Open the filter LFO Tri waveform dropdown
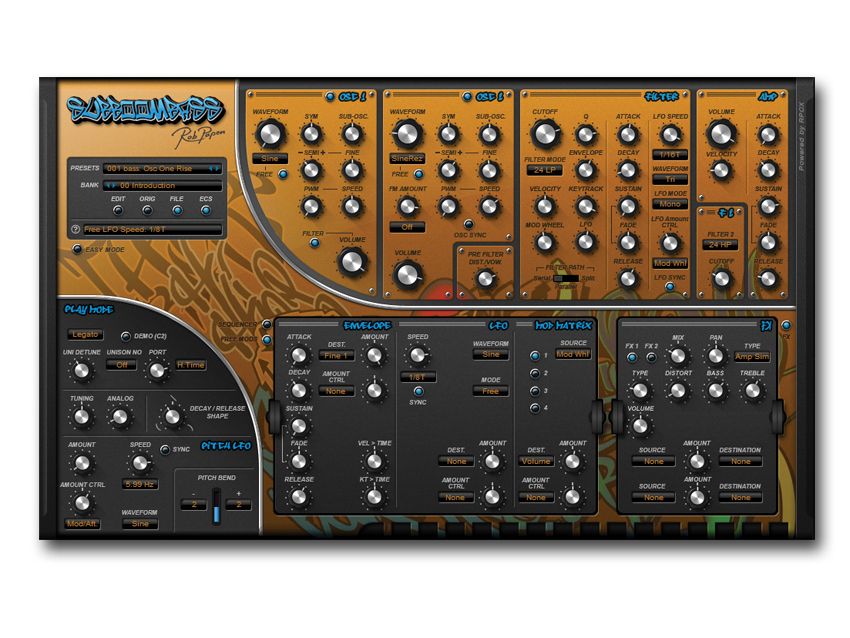850x638 pixels. tap(670, 179)
